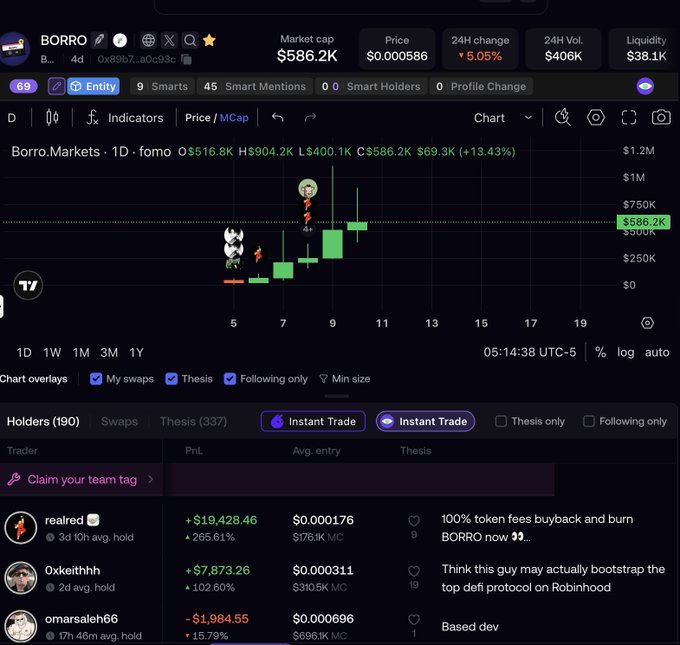
Task: Click the TradingView logo on the chart
Action: [28, 285]
